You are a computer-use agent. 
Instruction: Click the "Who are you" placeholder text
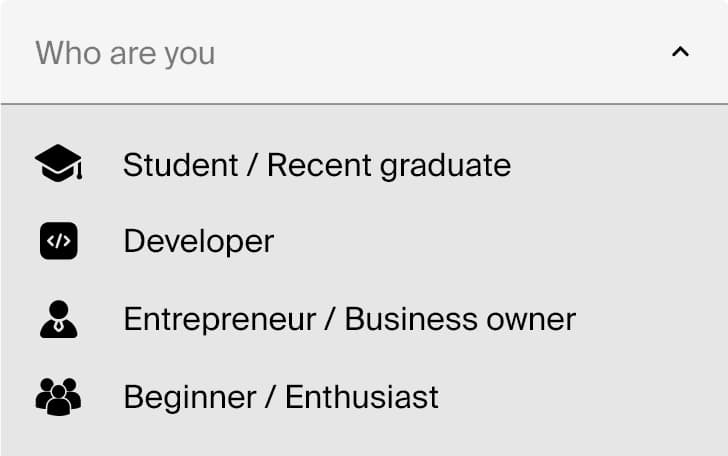[x=125, y=53]
